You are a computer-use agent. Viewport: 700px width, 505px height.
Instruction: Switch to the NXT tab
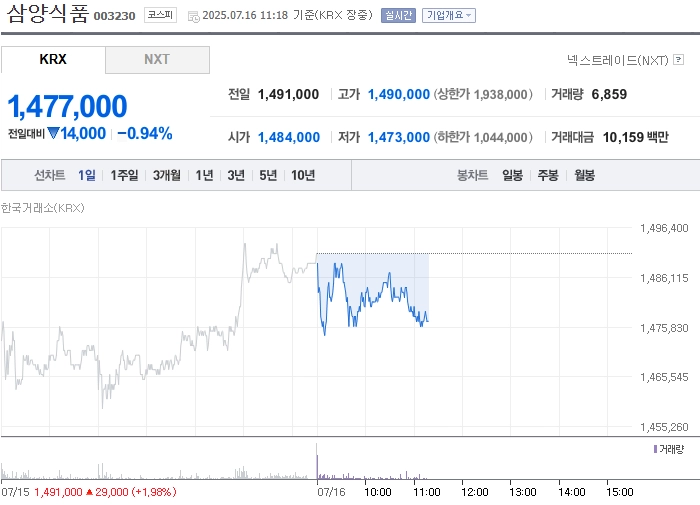(157, 59)
